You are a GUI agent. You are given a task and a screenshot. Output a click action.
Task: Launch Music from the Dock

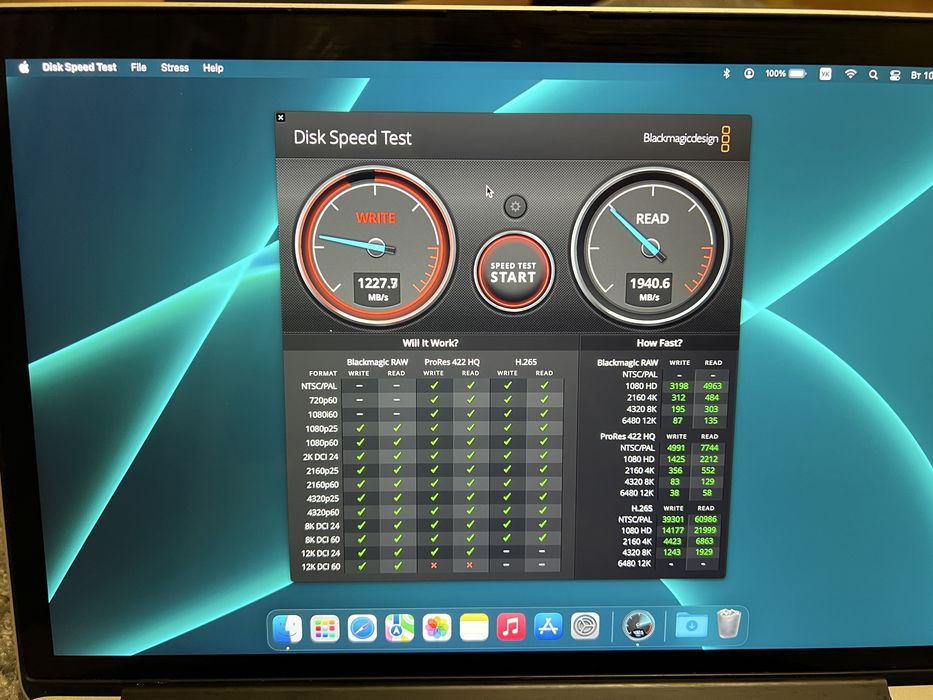coord(511,627)
